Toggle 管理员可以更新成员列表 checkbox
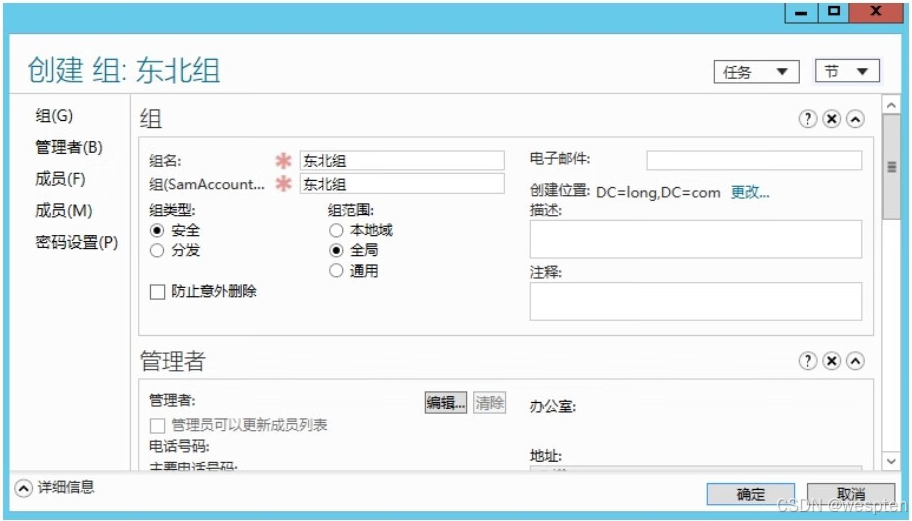 pos(158,426)
